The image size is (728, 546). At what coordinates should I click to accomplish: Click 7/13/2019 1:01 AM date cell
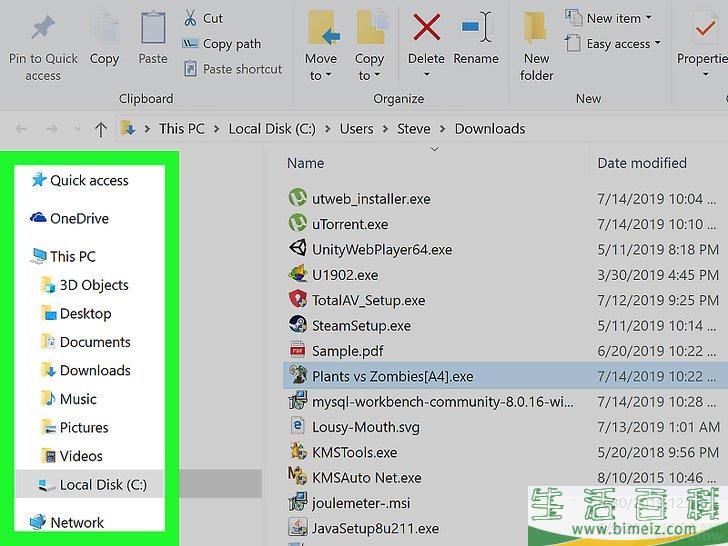[658, 427]
